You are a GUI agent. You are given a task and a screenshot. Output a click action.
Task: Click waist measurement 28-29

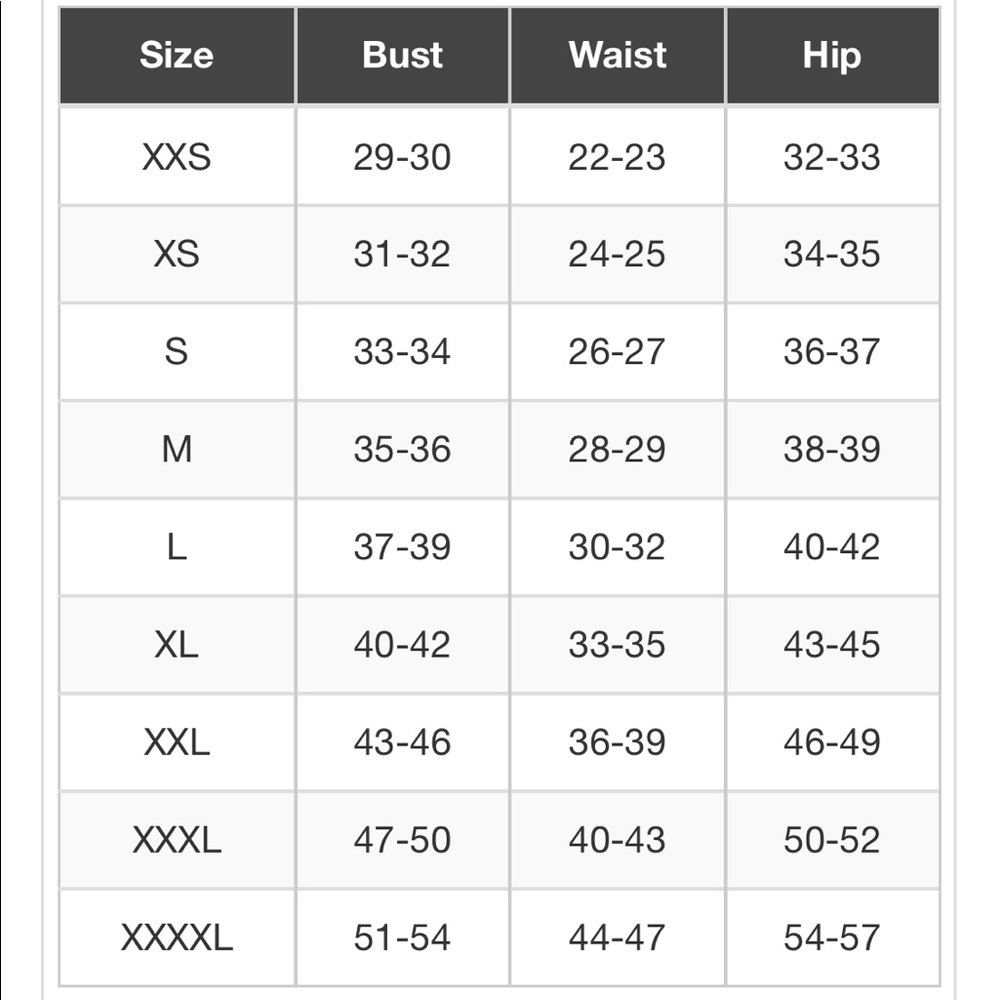[617, 450]
